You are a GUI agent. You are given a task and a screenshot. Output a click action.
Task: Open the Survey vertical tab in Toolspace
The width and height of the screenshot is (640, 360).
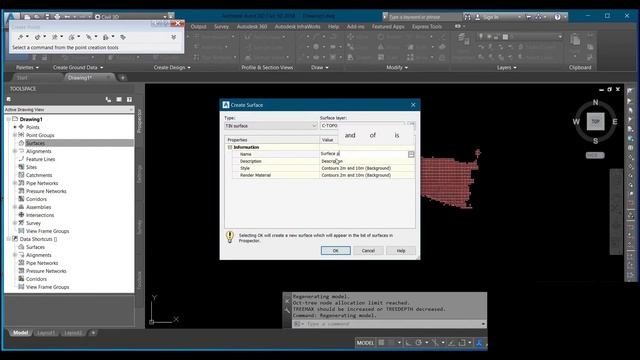(139, 227)
